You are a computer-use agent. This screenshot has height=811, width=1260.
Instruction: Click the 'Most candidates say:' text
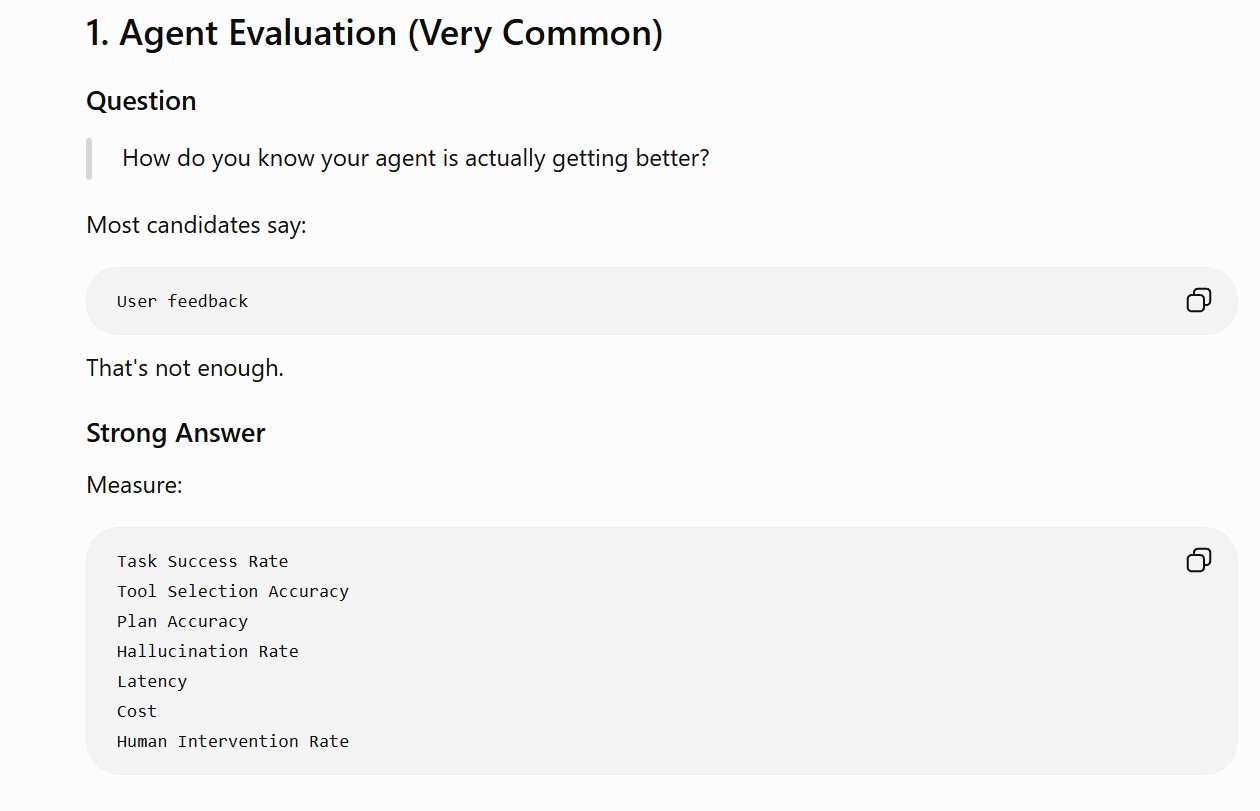coord(196,225)
